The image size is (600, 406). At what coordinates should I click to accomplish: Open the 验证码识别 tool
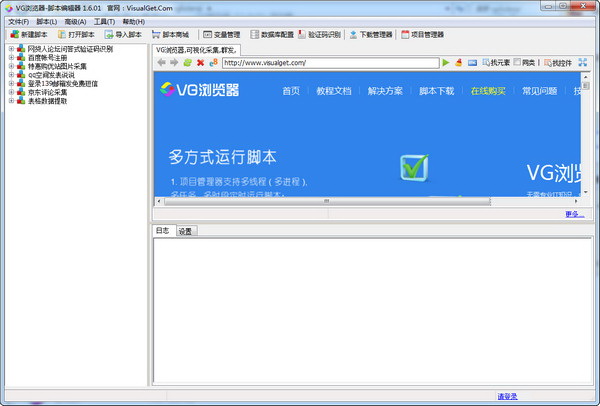320,34
